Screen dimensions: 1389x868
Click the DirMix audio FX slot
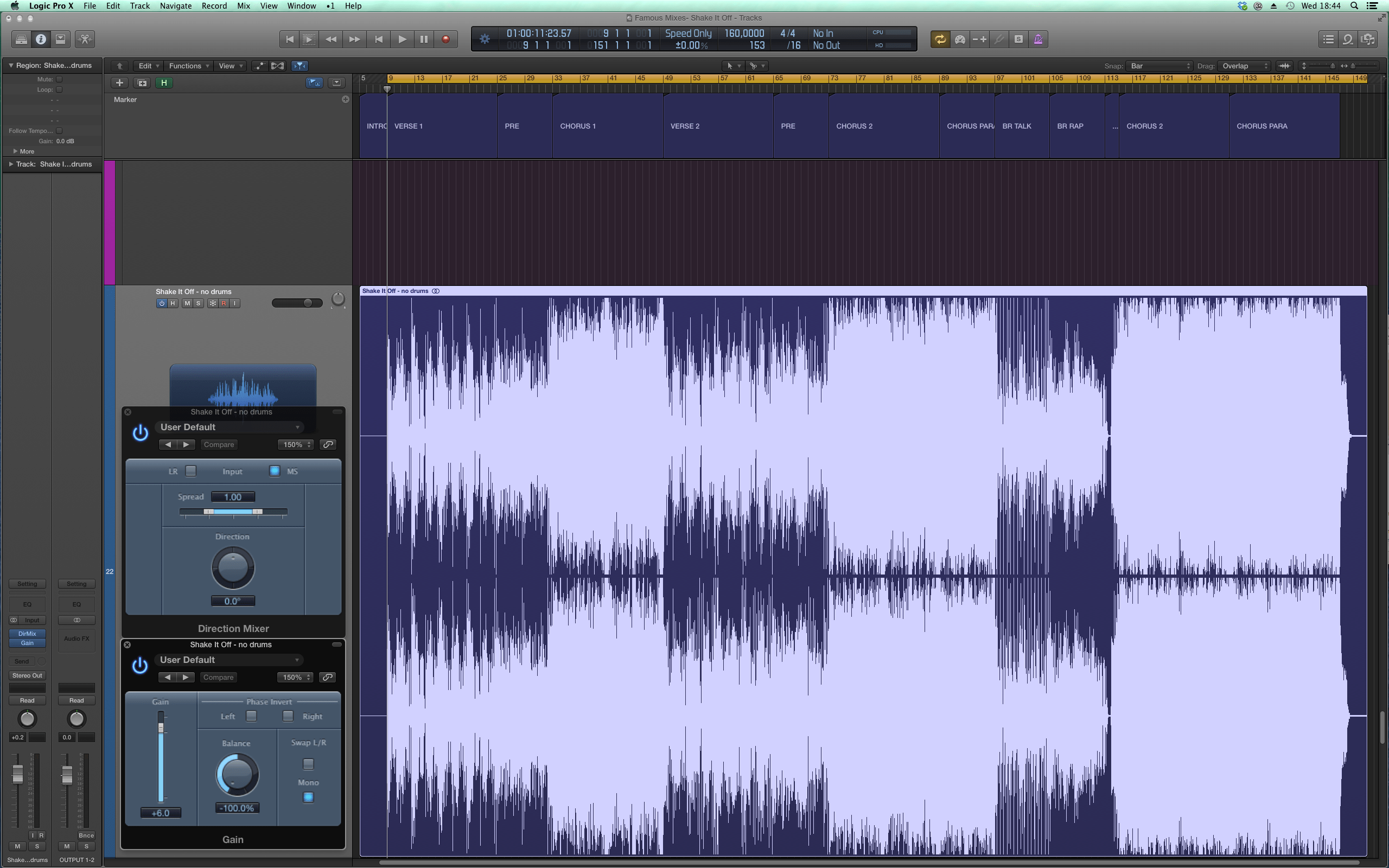point(27,634)
